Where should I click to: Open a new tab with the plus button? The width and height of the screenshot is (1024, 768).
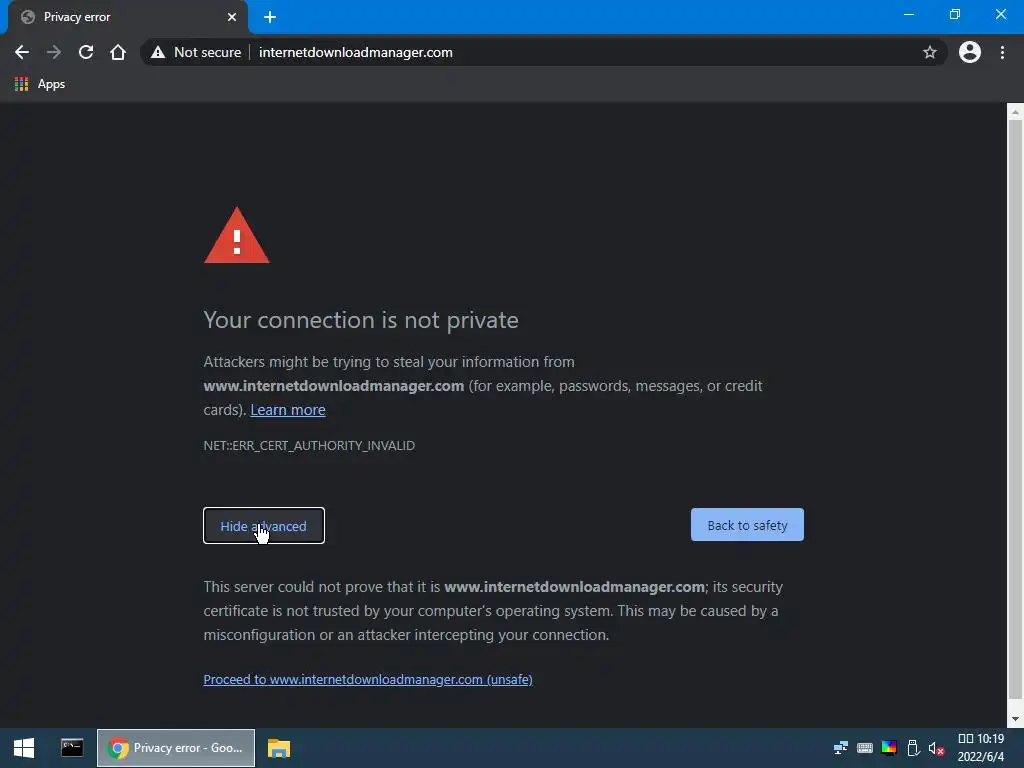coord(270,17)
